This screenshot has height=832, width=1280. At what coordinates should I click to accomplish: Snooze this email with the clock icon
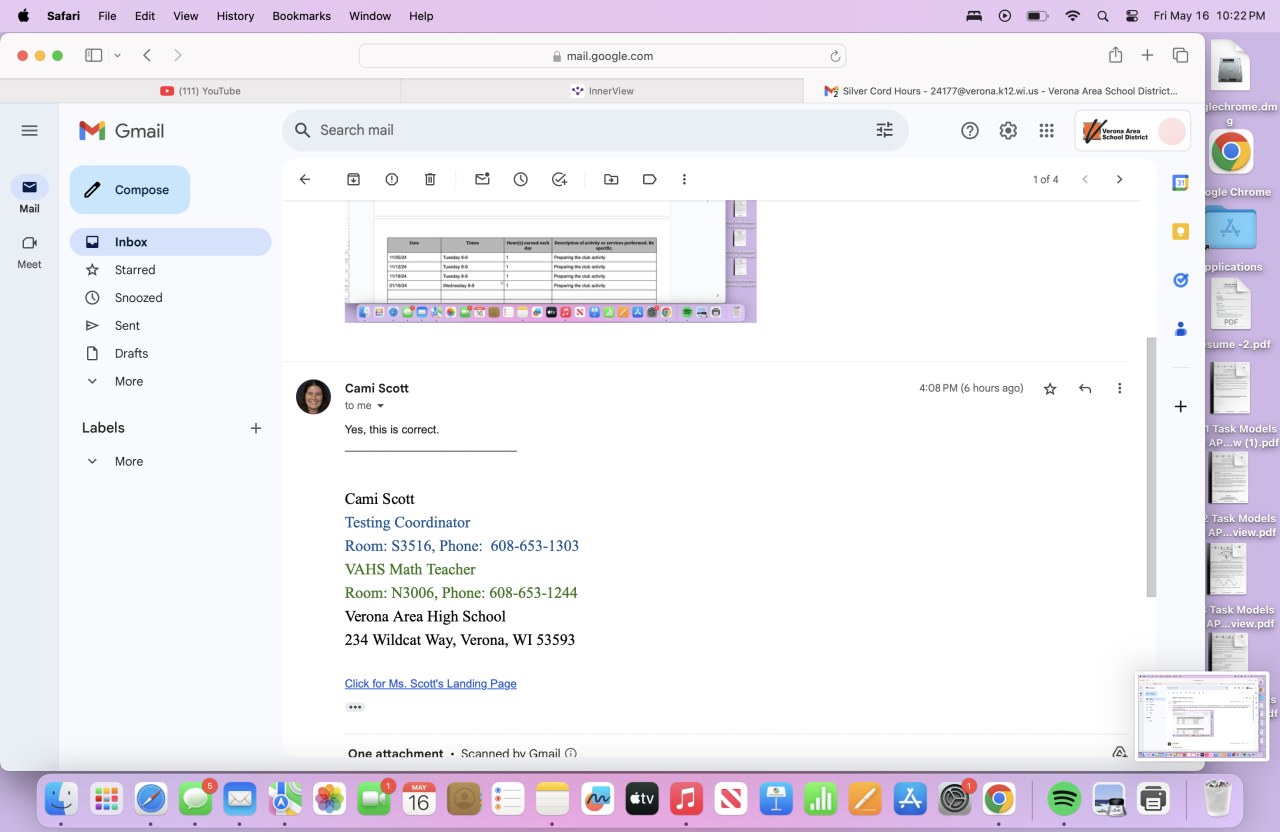pos(521,179)
